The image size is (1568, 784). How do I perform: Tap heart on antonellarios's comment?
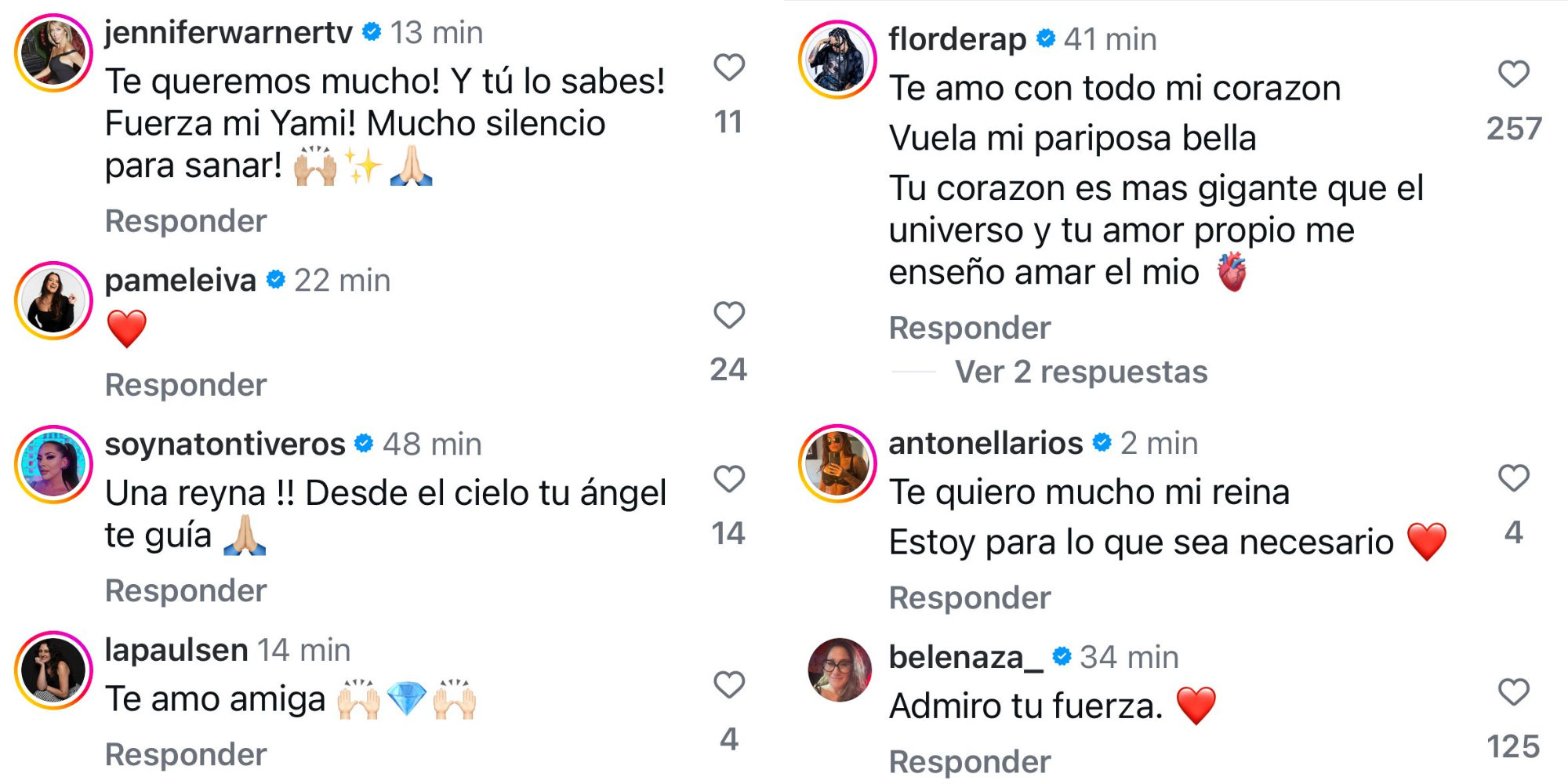click(1513, 478)
